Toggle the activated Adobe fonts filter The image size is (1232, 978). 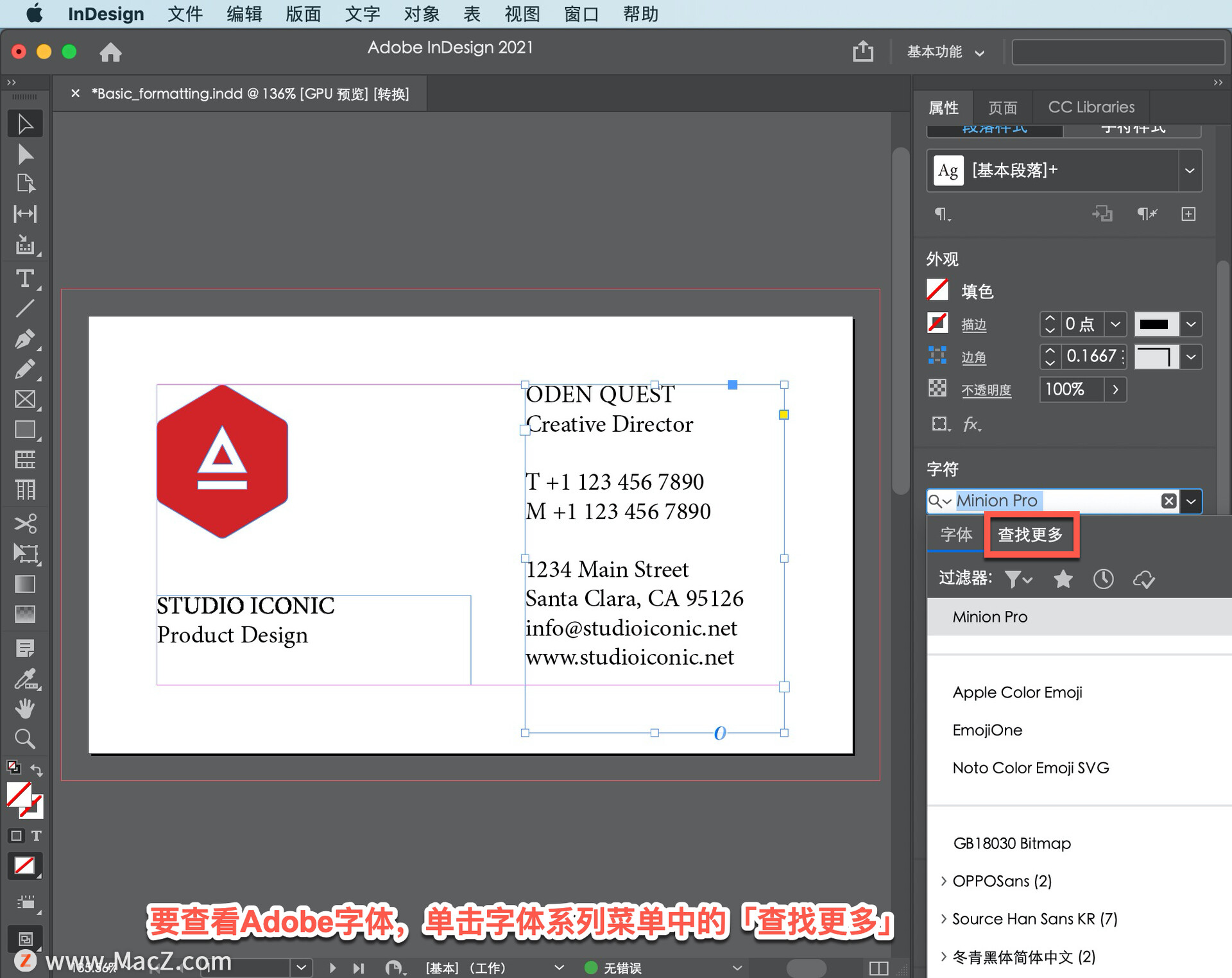[x=1145, y=579]
